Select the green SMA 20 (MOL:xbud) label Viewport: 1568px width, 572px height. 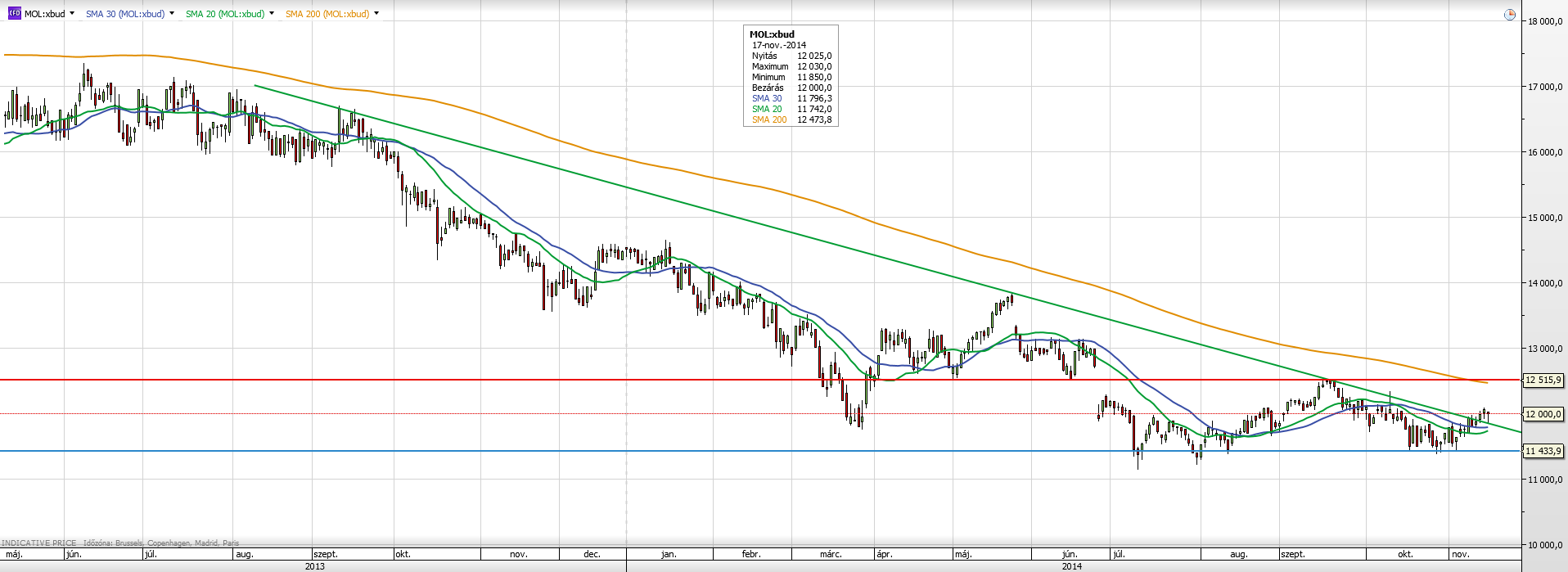click(225, 14)
